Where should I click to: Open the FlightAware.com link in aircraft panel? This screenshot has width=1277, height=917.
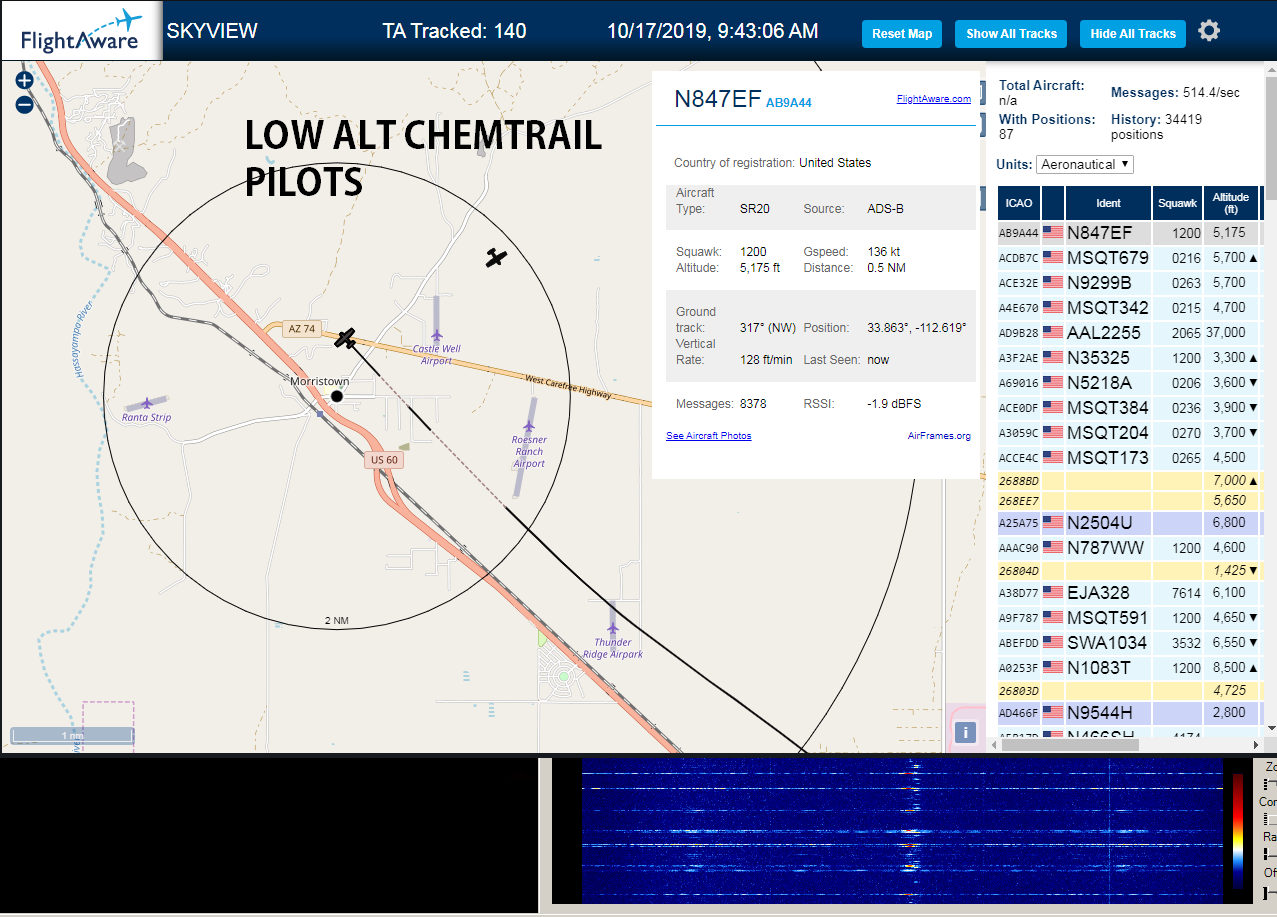click(934, 99)
